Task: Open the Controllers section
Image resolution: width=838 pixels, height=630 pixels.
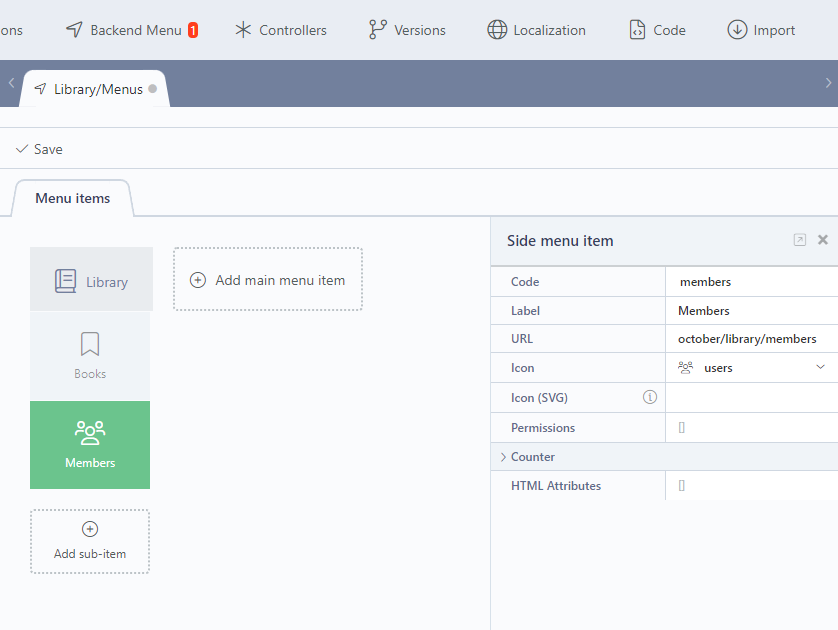Action: pos(281,30)
